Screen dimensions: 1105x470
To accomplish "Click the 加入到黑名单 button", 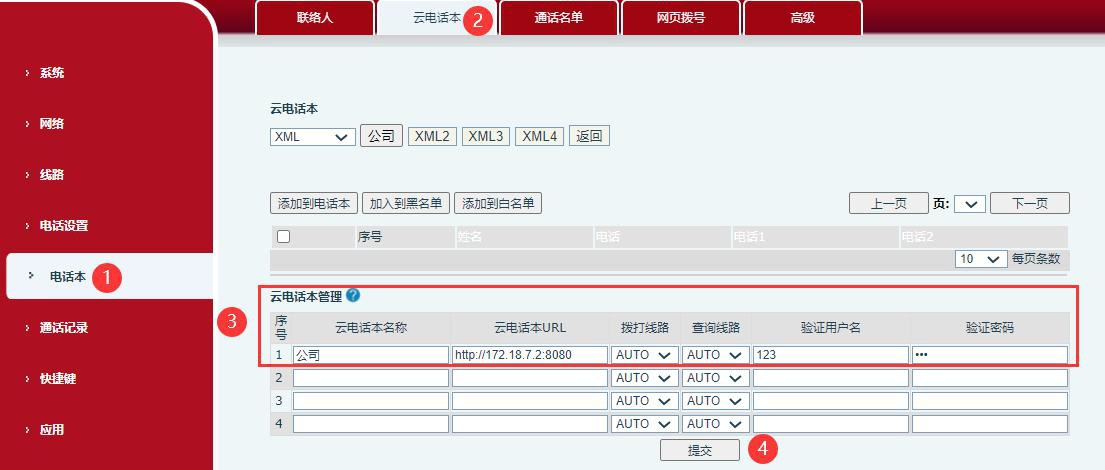I will click(x=406, y=204).
